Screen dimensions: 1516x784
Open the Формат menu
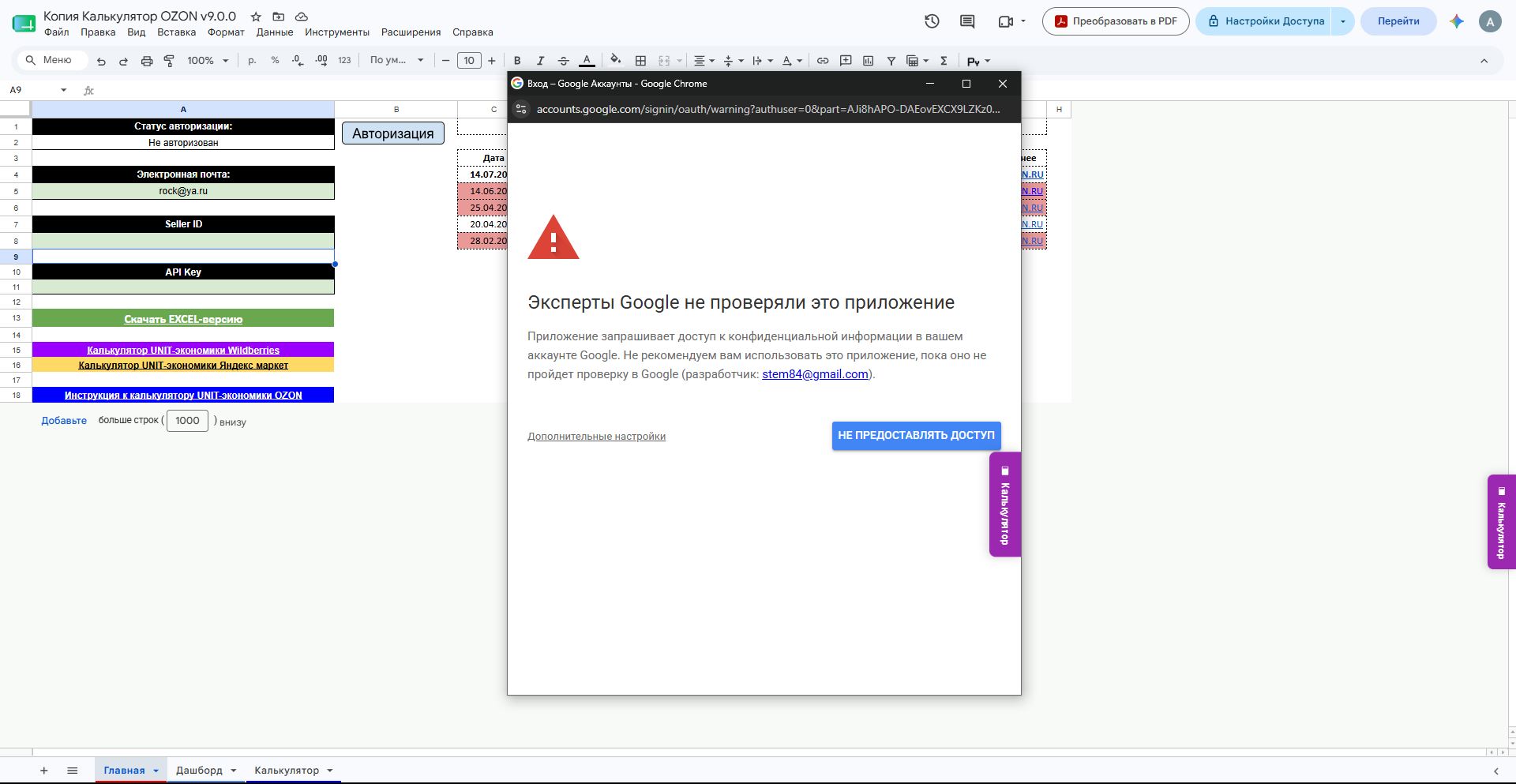coord(226,32)
